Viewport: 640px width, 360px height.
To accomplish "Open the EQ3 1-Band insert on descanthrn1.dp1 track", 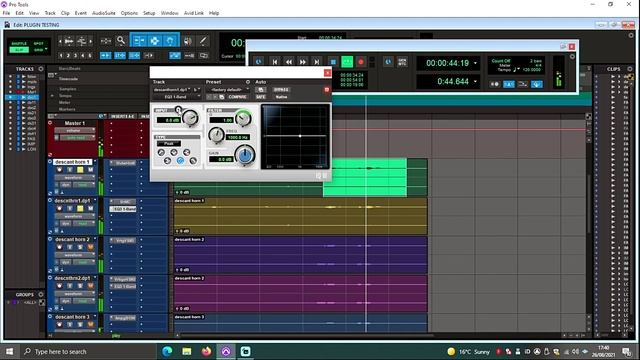I will [123, 209].
